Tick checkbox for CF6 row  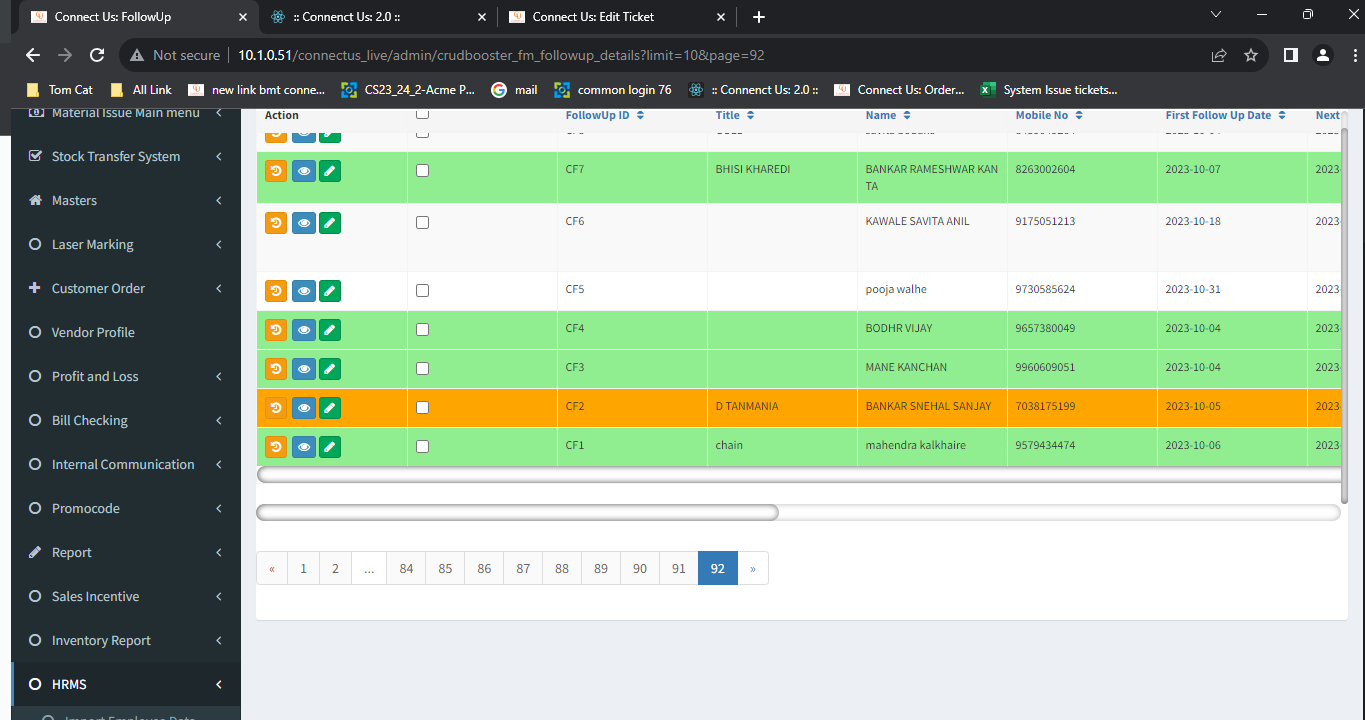click(422, 222)
